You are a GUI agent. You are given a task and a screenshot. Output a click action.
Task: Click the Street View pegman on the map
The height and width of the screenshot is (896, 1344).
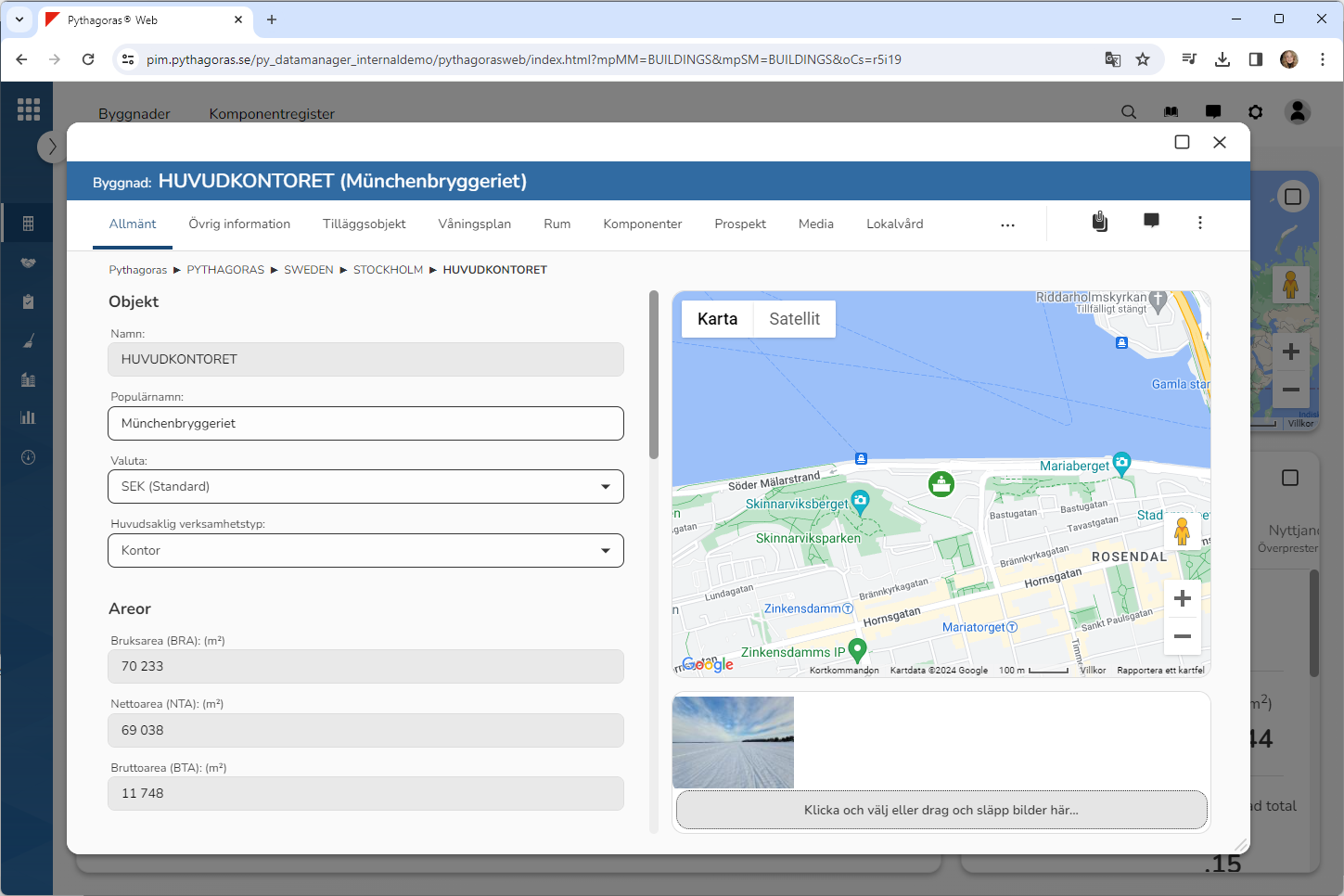point(1181,532)
